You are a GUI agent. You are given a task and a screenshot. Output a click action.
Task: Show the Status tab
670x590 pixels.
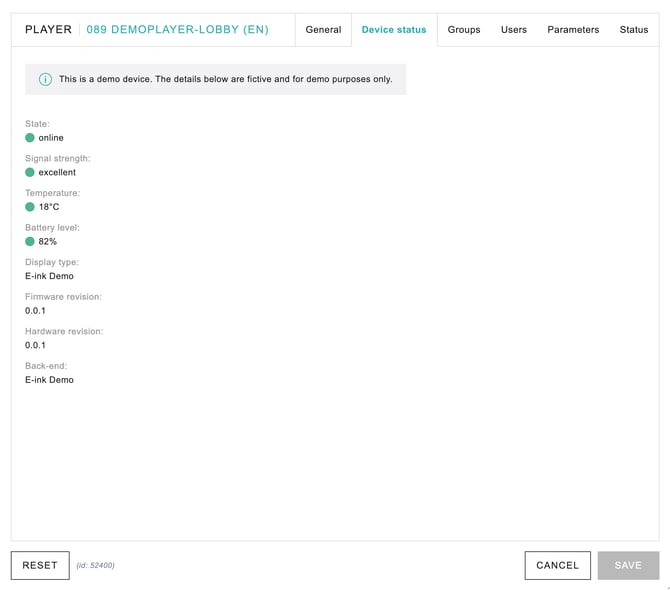pos(634,30)
